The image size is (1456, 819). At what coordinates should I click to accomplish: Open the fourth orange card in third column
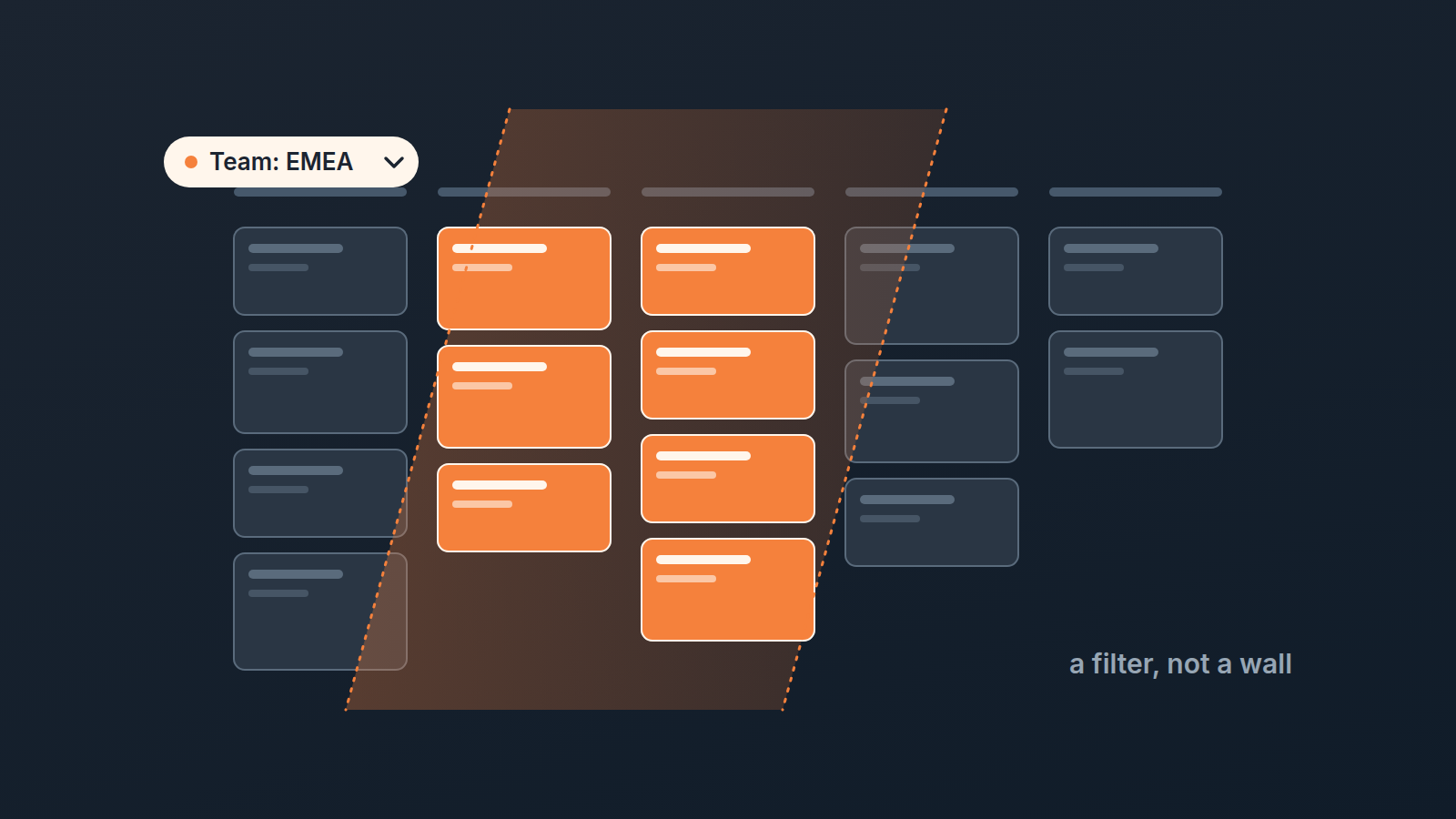click(728, 590)
